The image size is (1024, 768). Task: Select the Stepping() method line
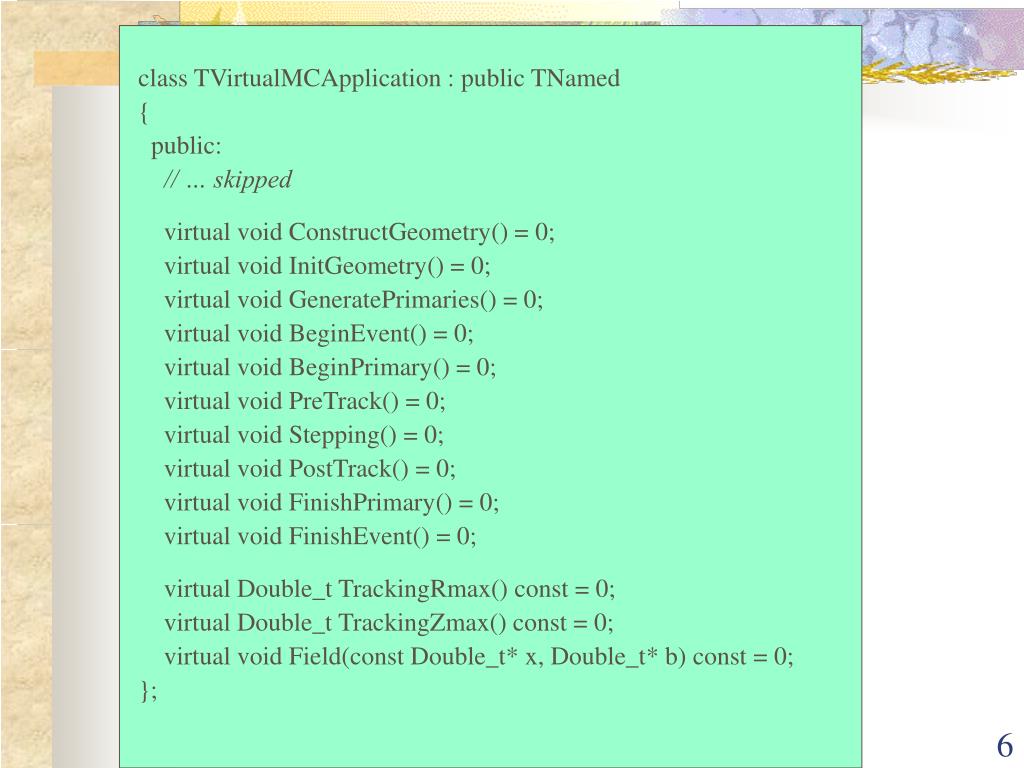[304, 436]
